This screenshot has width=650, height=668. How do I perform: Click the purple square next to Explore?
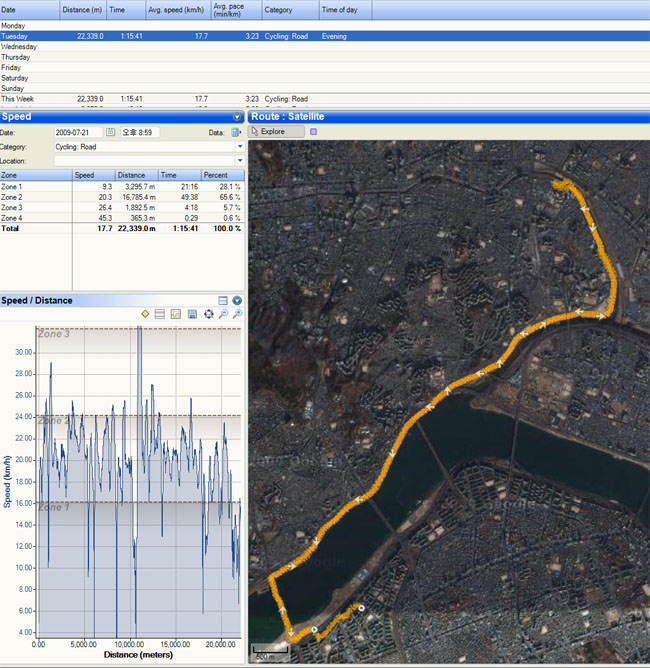(313, 131)
